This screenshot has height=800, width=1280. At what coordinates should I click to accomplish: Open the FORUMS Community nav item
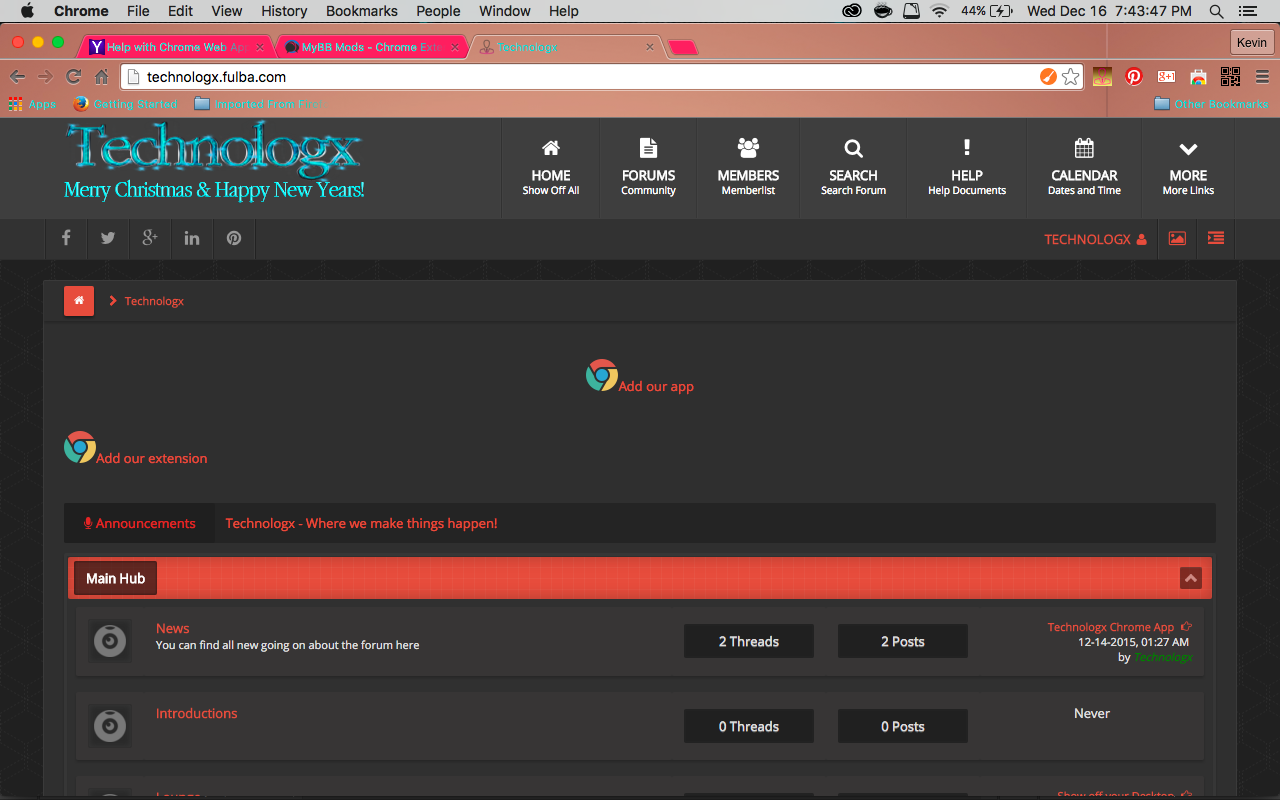tap(649, 168)
